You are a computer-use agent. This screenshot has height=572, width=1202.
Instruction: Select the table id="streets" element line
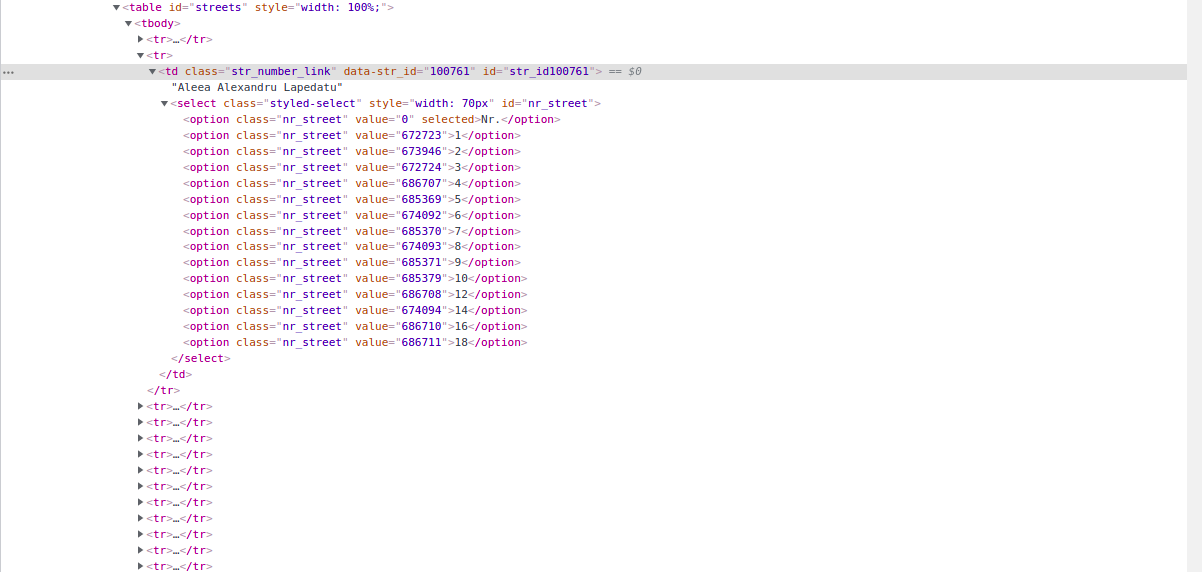point(258,8)
